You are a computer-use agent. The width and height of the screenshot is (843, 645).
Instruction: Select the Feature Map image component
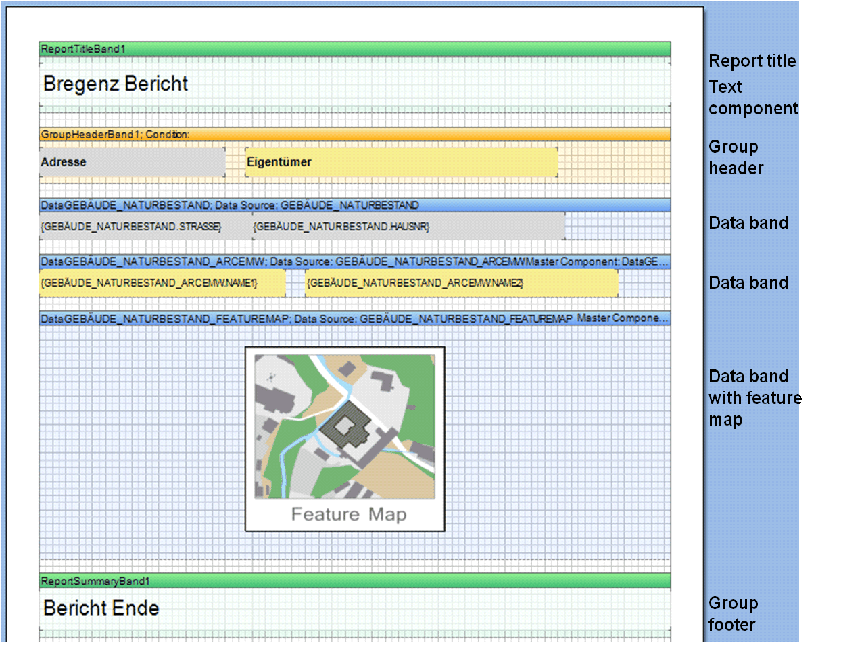click(345, 439)
